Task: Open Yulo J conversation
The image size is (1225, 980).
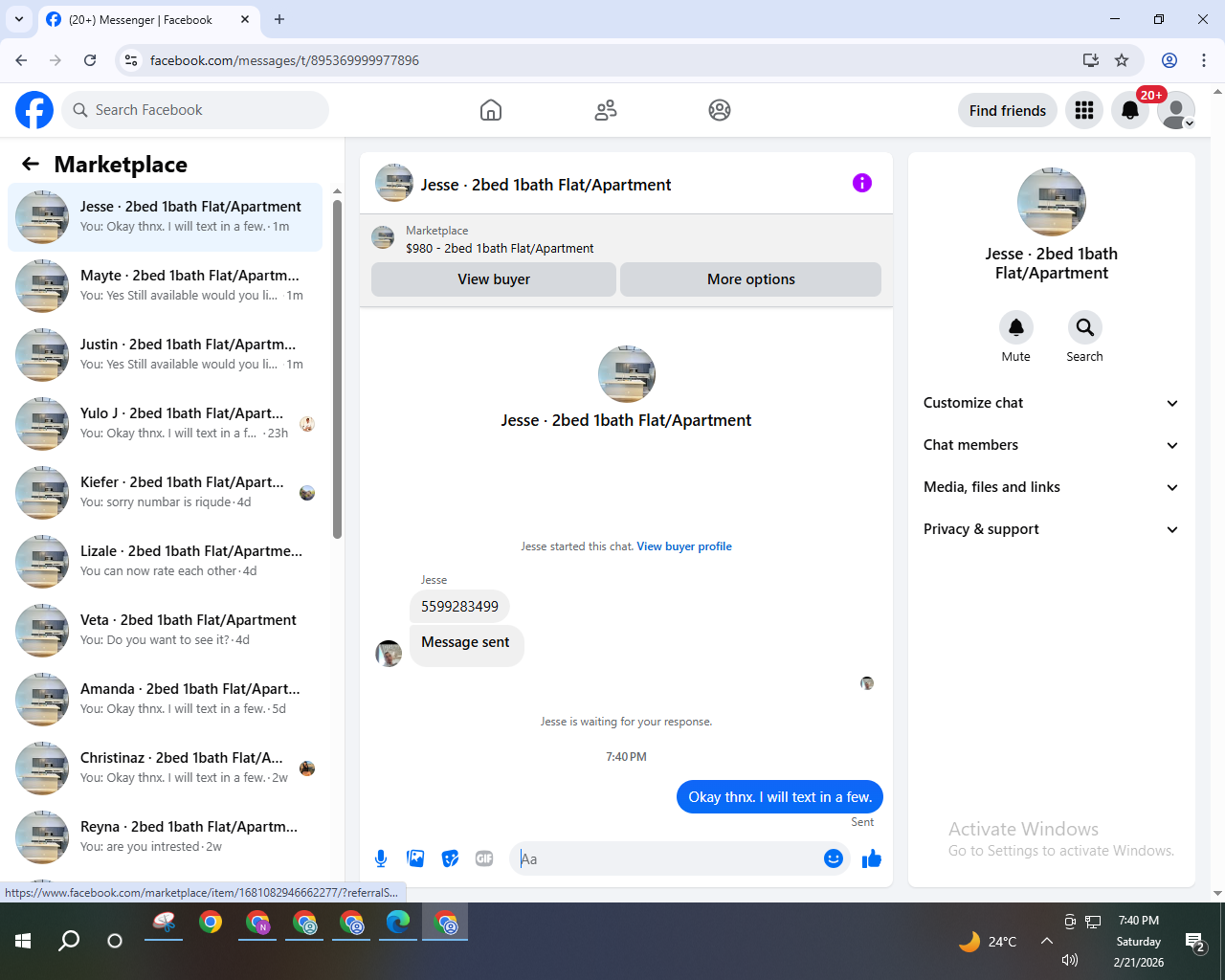Action: [x=165, y=424]
